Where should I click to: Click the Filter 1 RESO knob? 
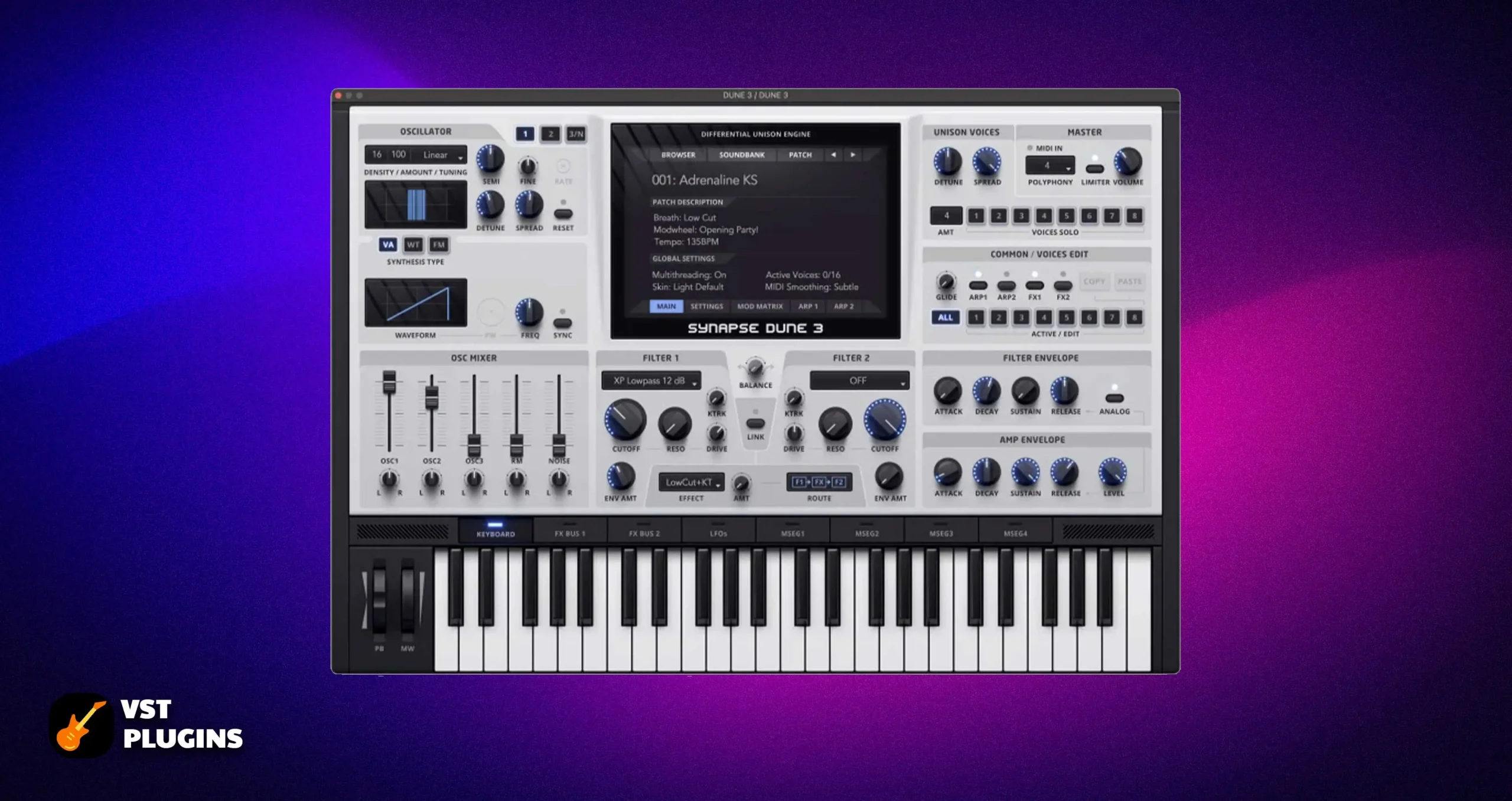coord(675,424)
